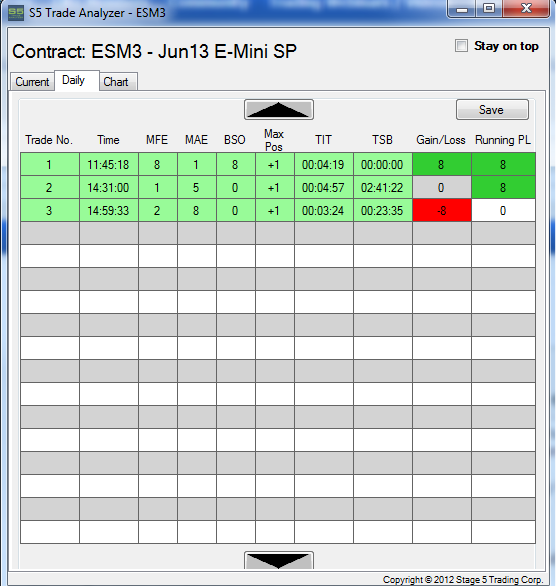Click the TIT value 00:03:24
The image size is (556, 586).
click(324, 210)
